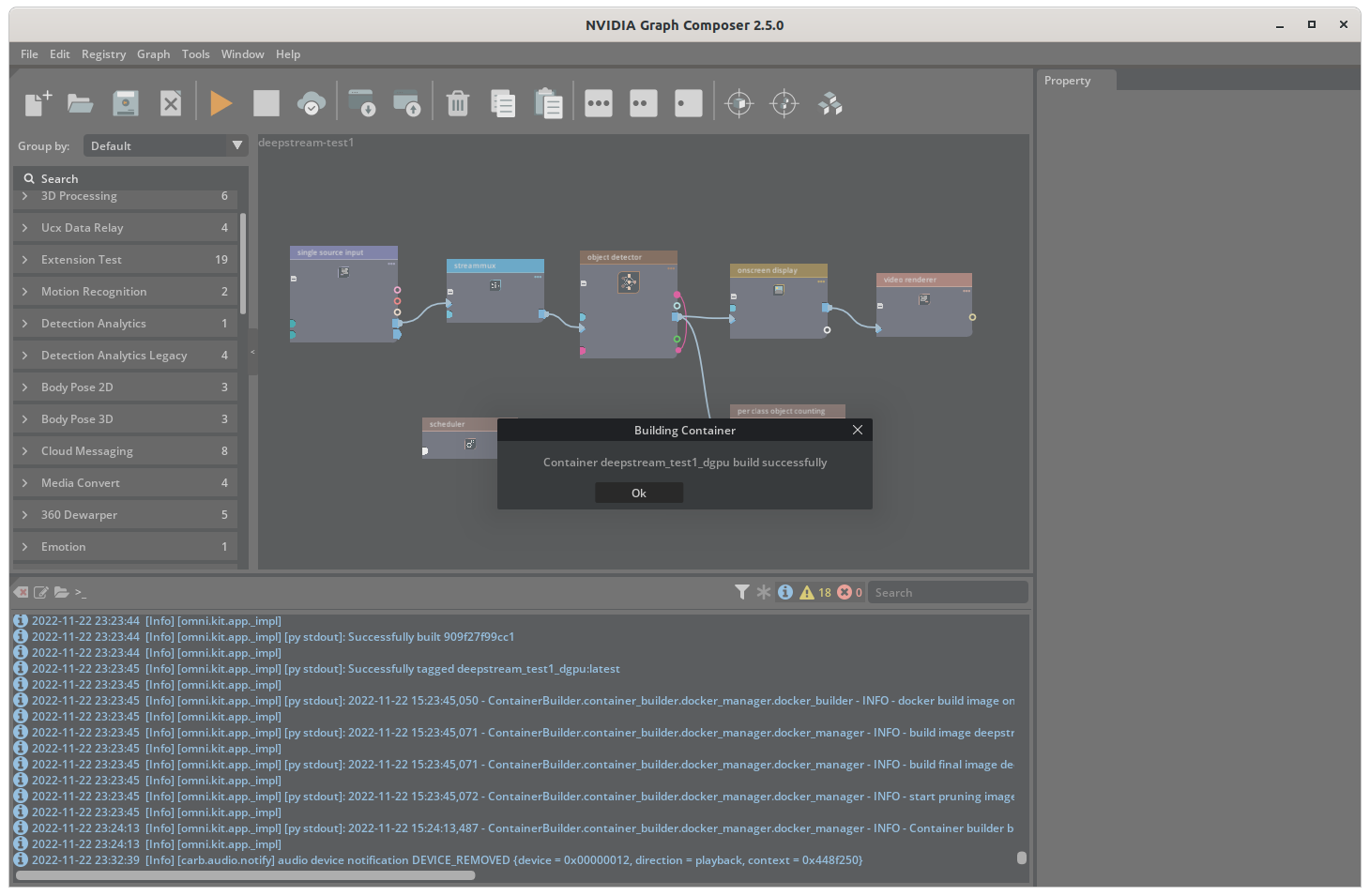
Task: Expand the Body Pose 3D category
Action: click(x=125, y=419)
